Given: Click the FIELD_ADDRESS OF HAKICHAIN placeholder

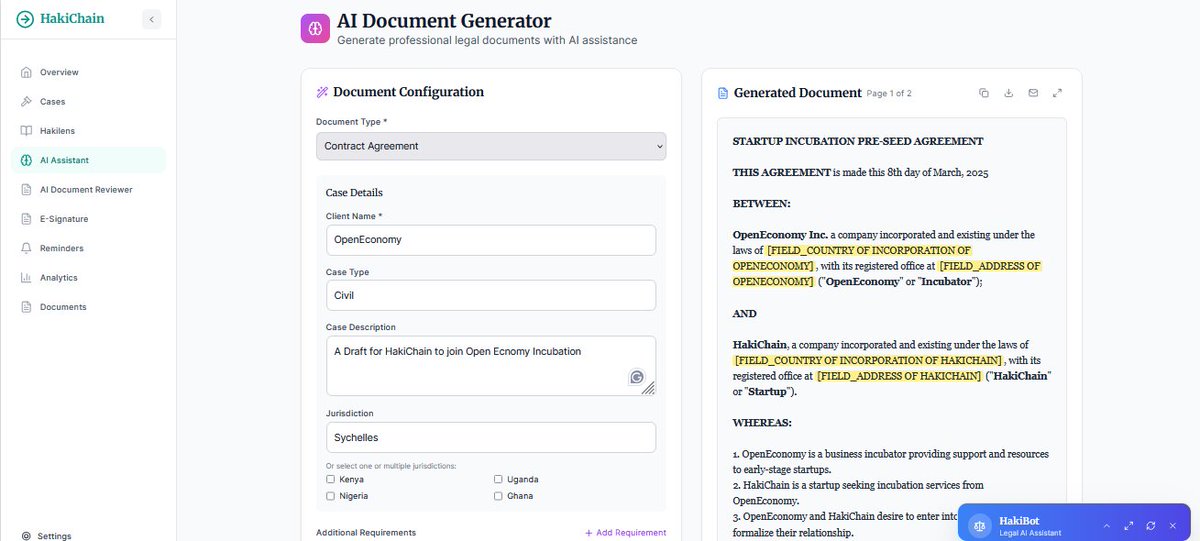Looking at the screenshot, I should [x=899, y=376].
